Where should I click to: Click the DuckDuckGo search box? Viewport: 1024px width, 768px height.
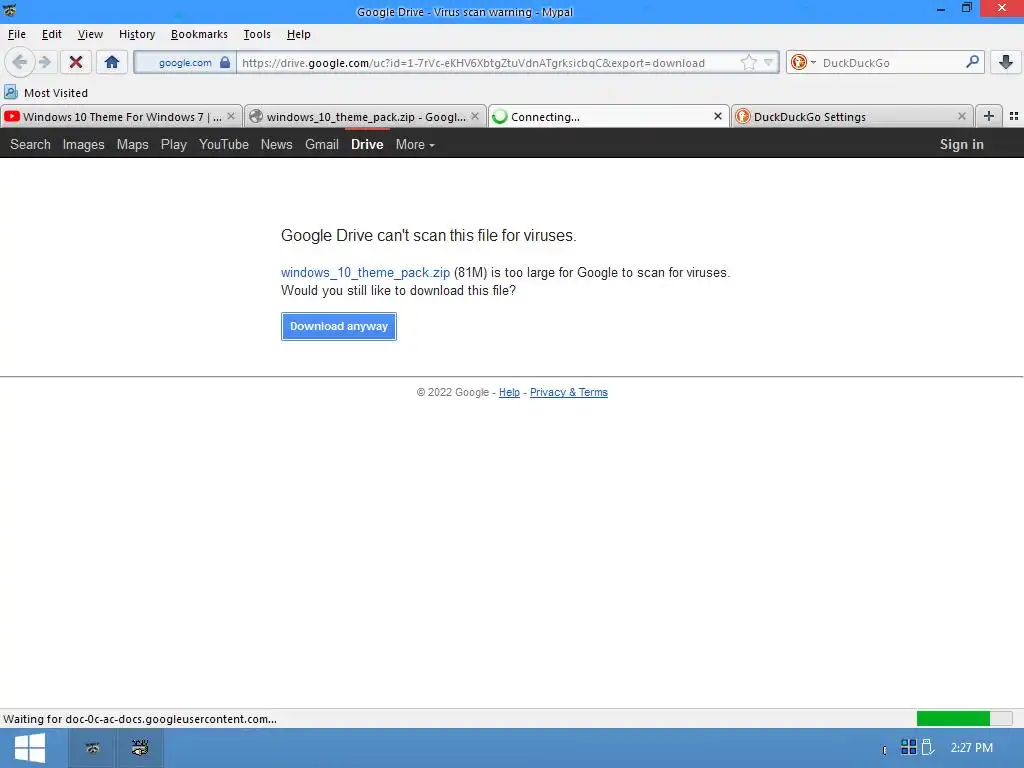pyautogui.click(x=891, y=63)
